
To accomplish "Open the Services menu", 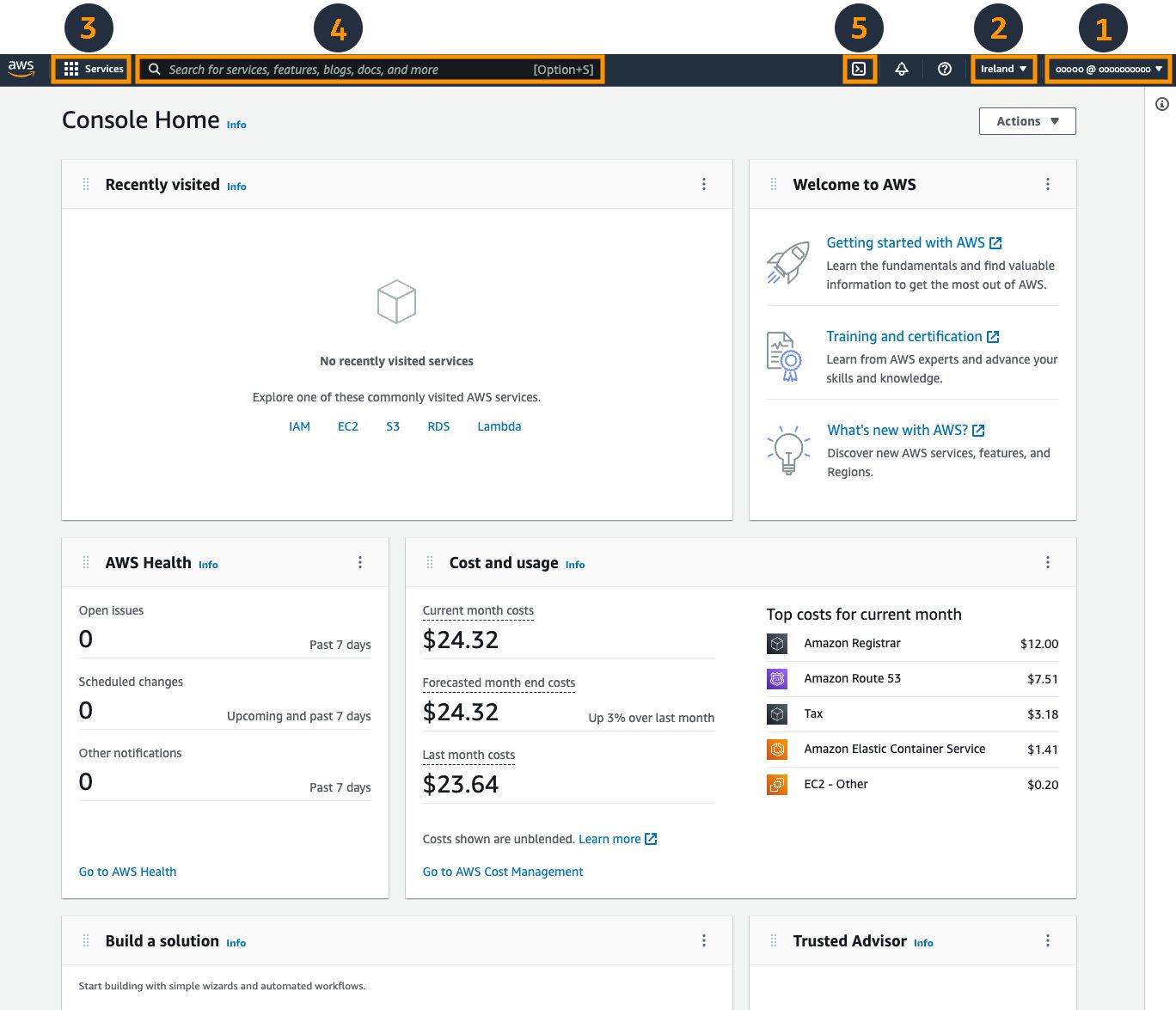I will 92,69.
